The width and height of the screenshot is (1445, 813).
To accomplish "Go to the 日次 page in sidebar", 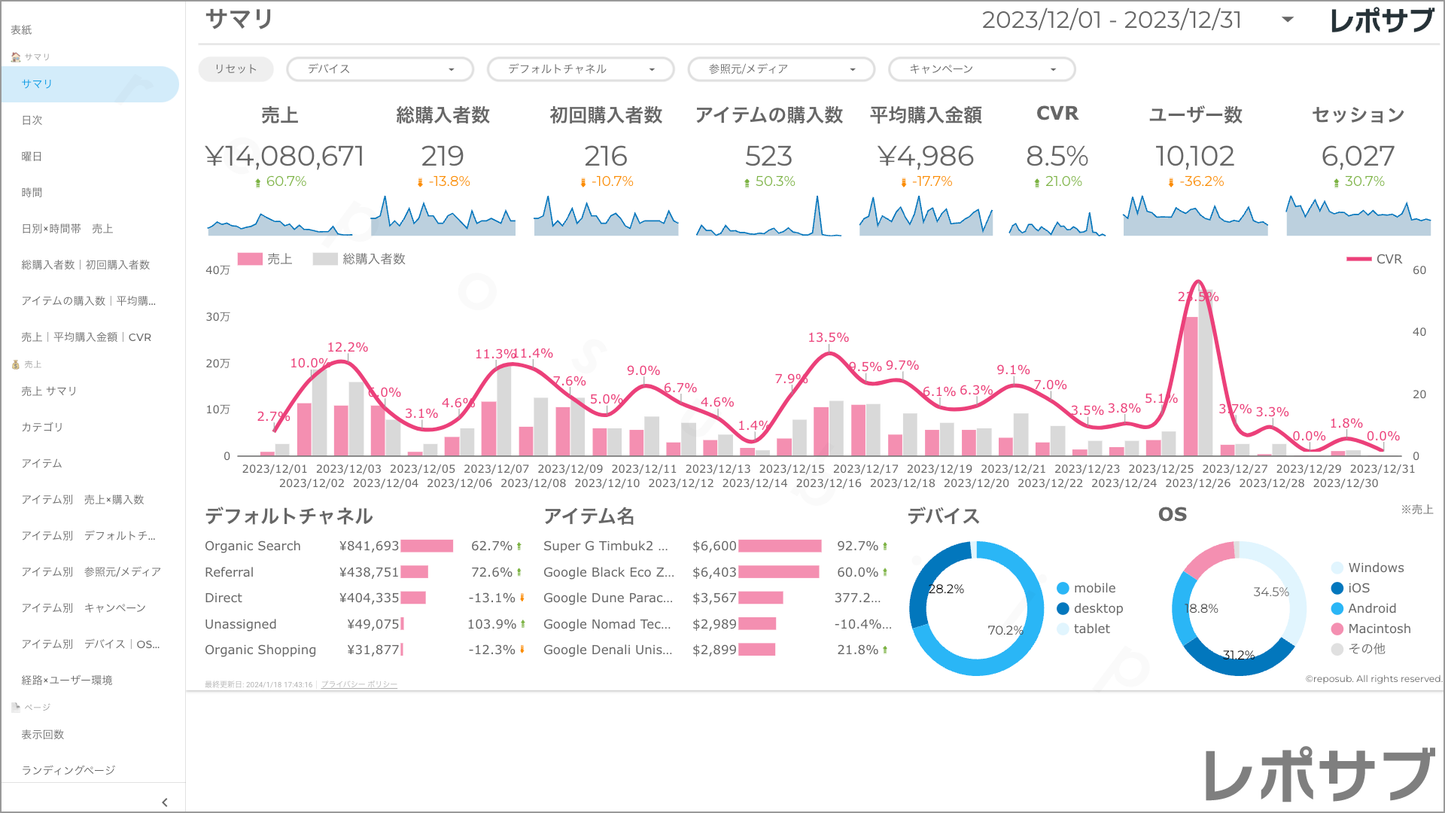I will (x=32, y=120).
